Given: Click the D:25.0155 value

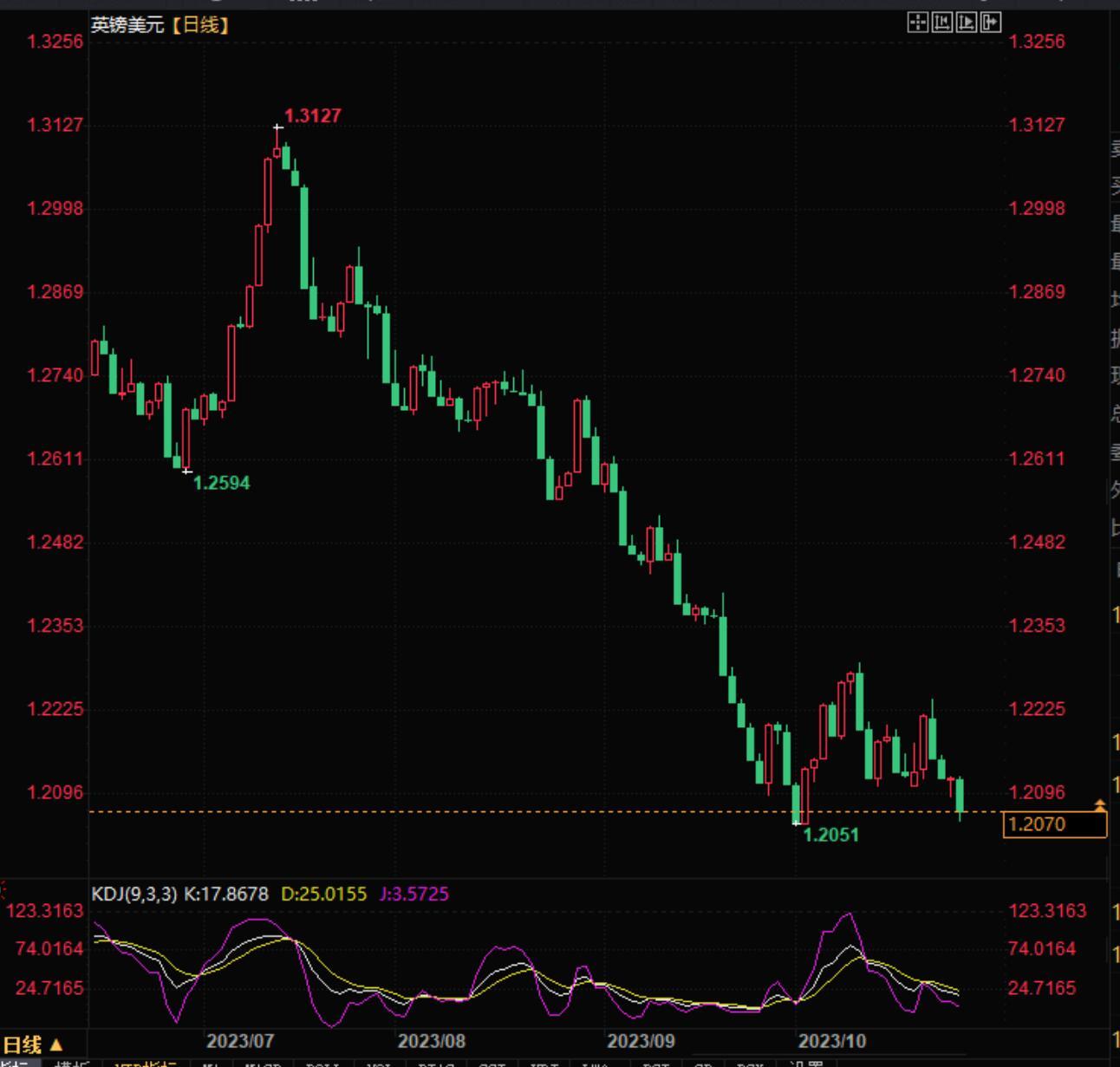Looking at the screenshot, I should (x=324, y=894).
